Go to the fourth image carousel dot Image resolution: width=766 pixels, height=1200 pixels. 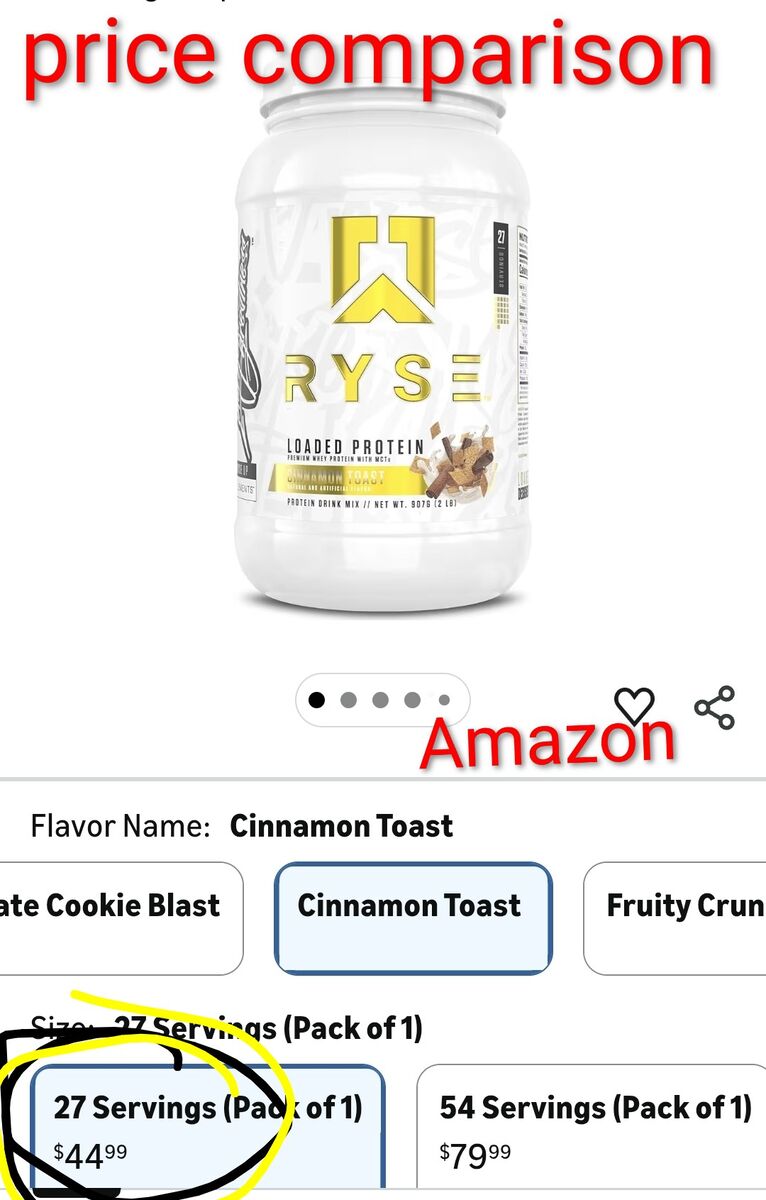click(412, 700)
